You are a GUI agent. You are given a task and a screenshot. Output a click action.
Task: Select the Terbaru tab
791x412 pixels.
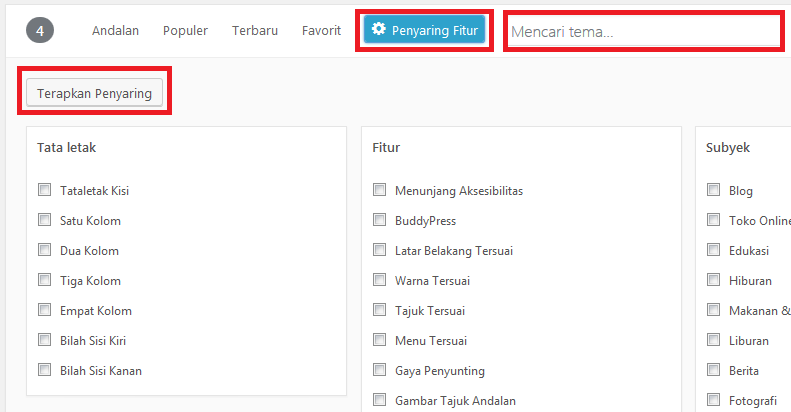pyautogui.click(x=255, y=31)
